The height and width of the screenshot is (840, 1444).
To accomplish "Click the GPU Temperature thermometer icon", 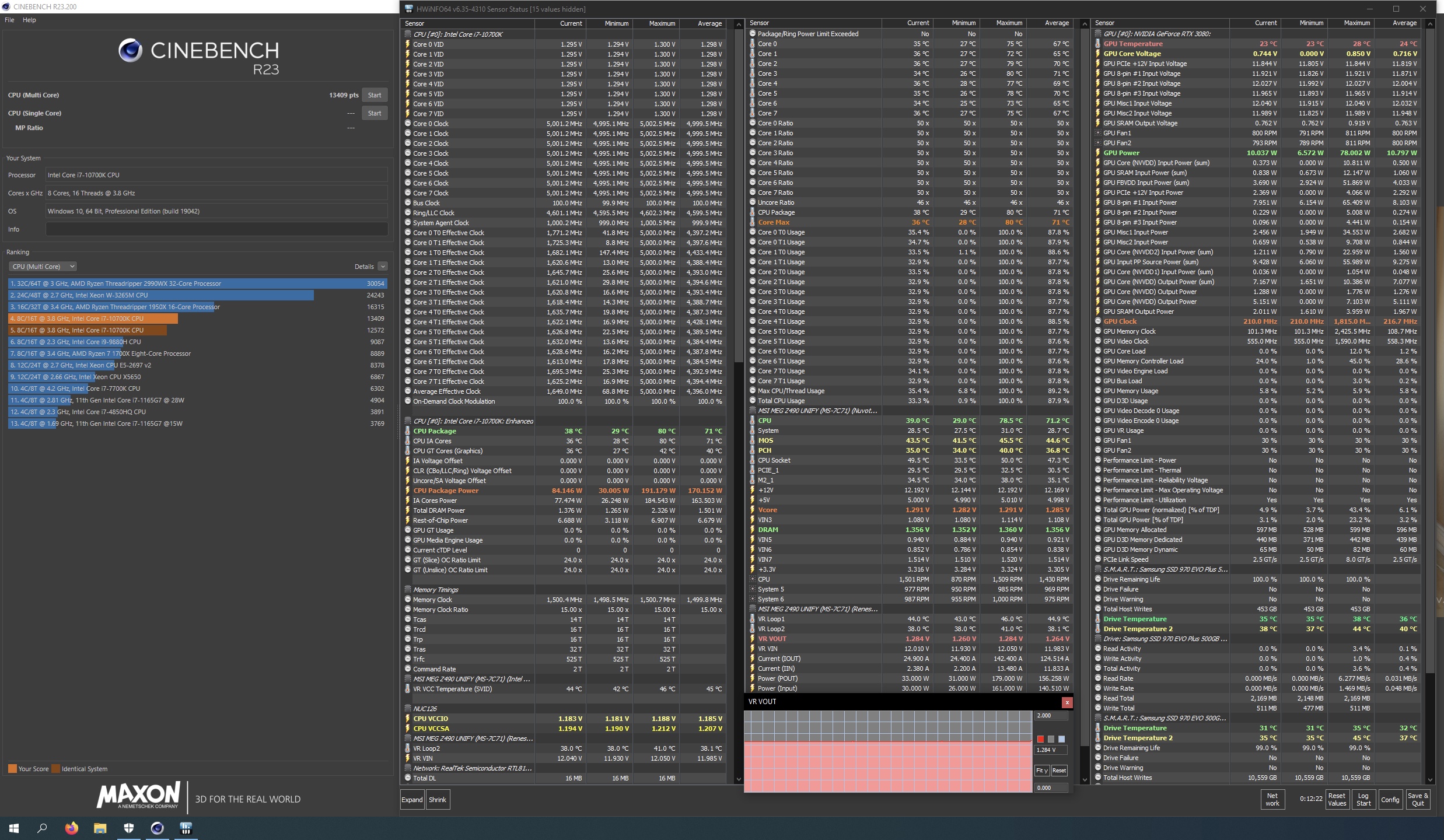I will pyautogui.click(x=1097, y=44).
